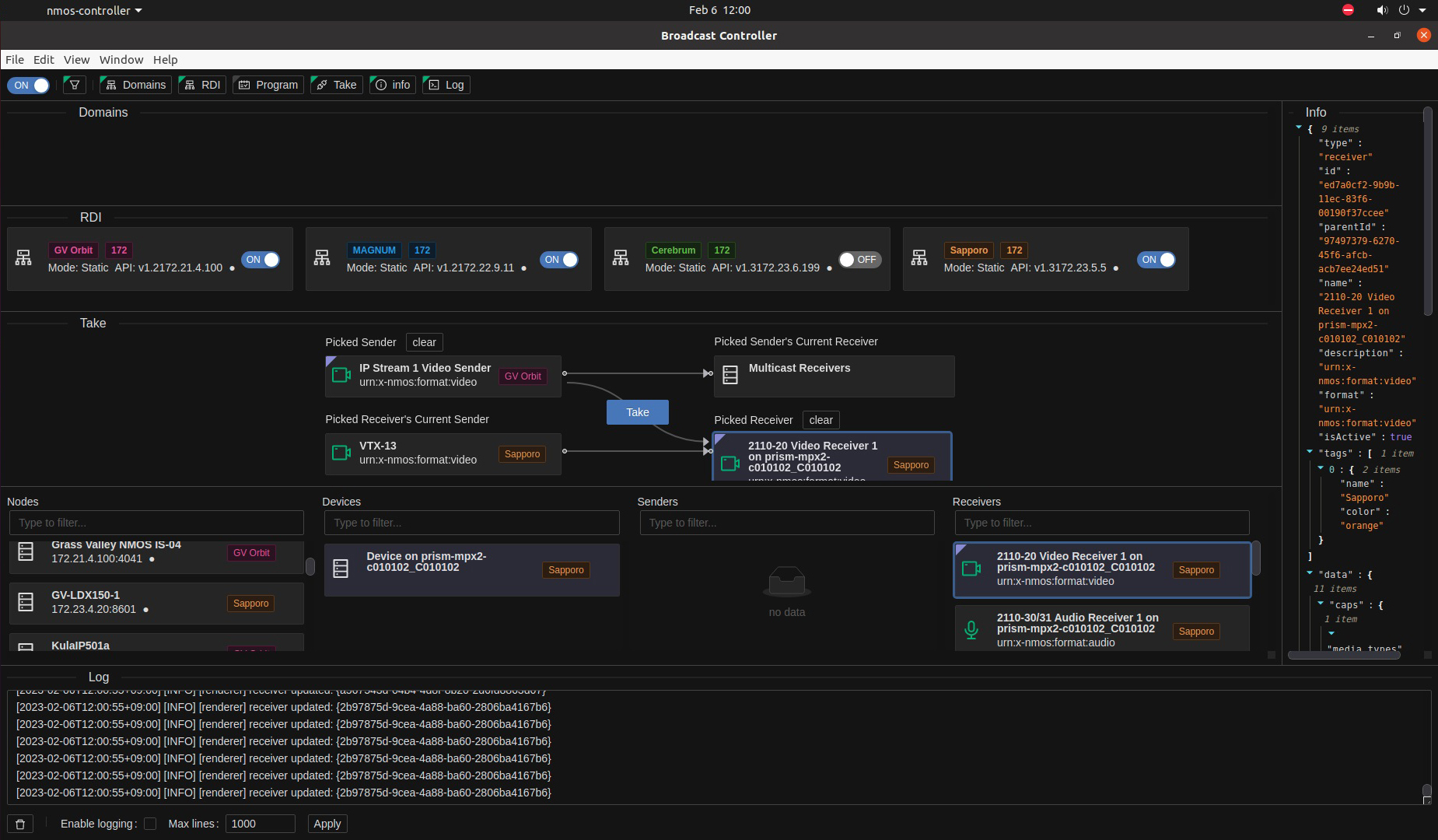Viewport: 1438px width, 840px height.
Task: Click the audio receiver microphone icon
Action: click(971, 630)
